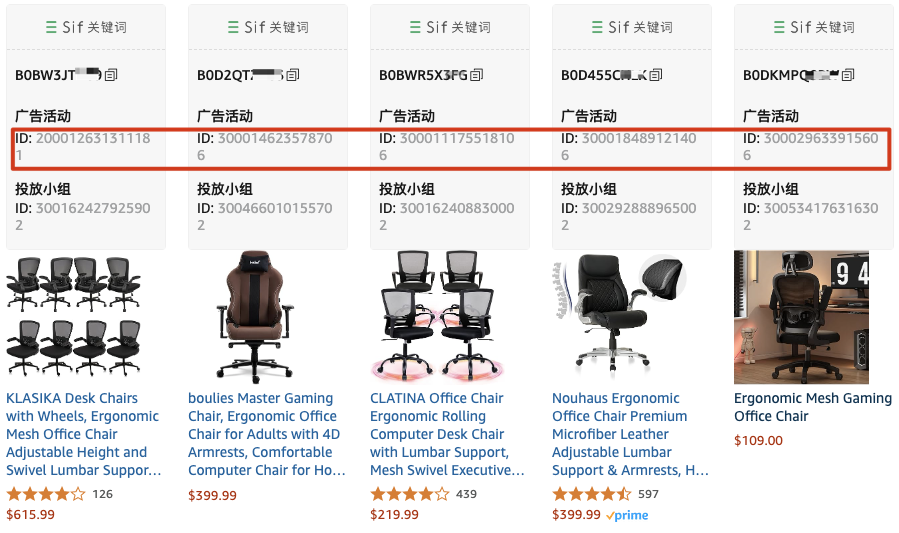Viewport: 899px width, 533px height.
Task: Copy ASIN B0D2QT with copy icon
Action: tap(293, 75)
